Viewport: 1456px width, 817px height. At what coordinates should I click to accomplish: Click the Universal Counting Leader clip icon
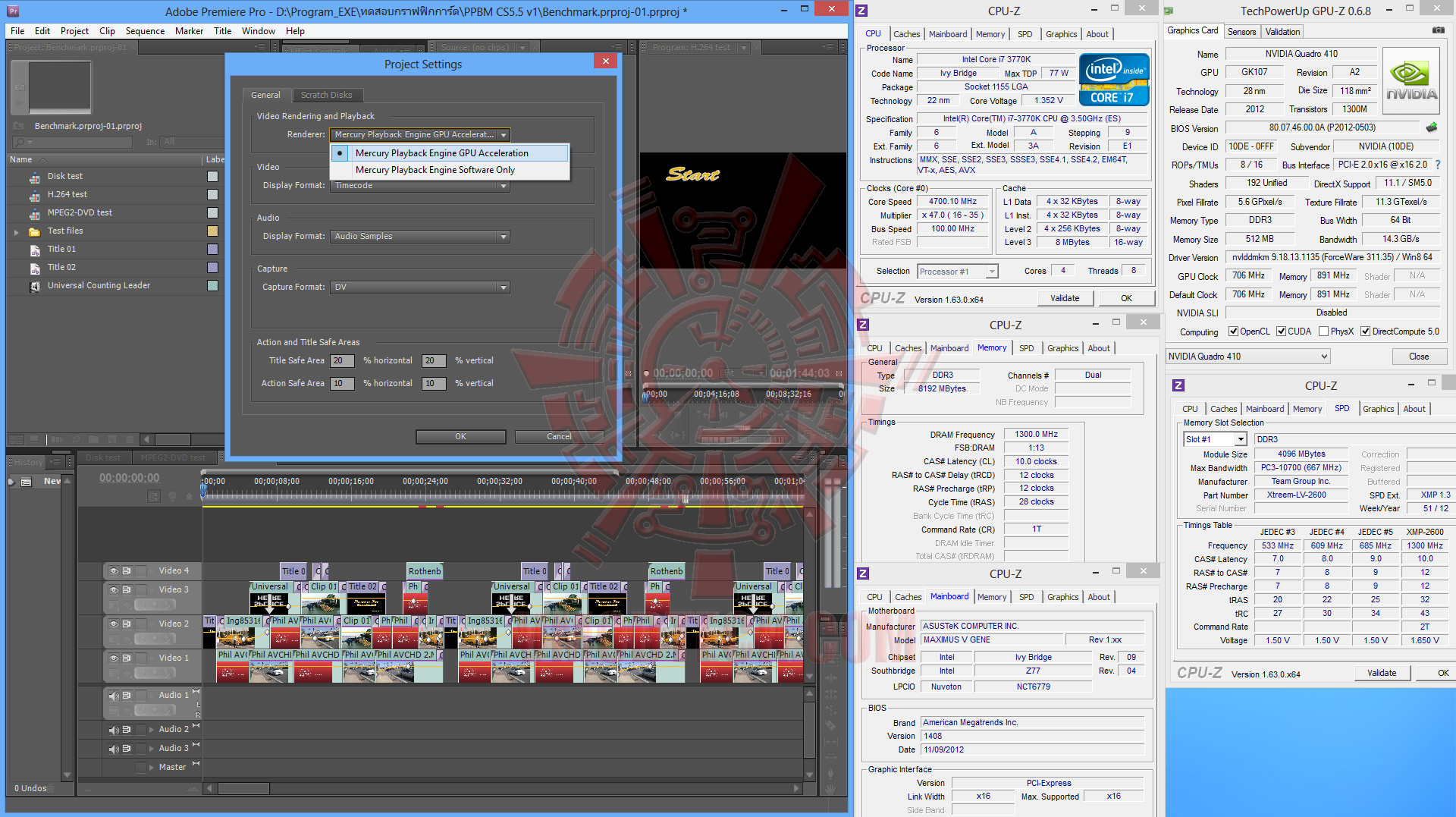[x=35, y=286]
